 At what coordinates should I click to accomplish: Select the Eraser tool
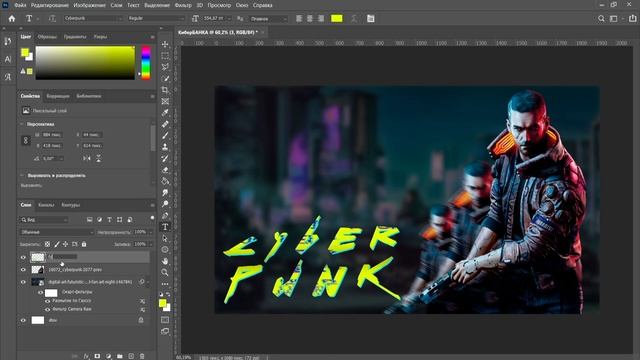coord(165,170)
